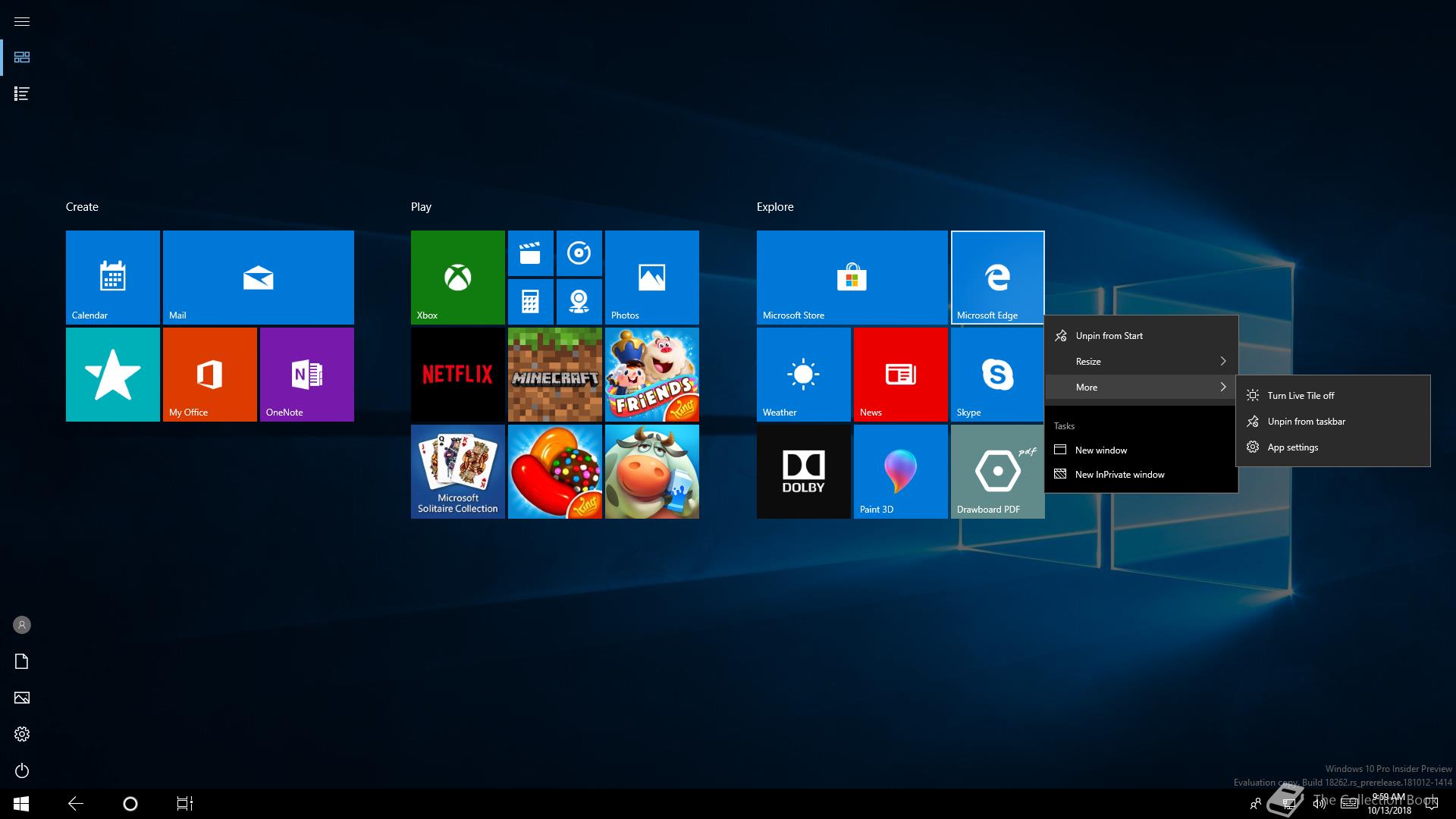The width and height of the screenshot is (1456, 819).
Task: Open the teal star app tile
Action: click(x=113, y=375)
